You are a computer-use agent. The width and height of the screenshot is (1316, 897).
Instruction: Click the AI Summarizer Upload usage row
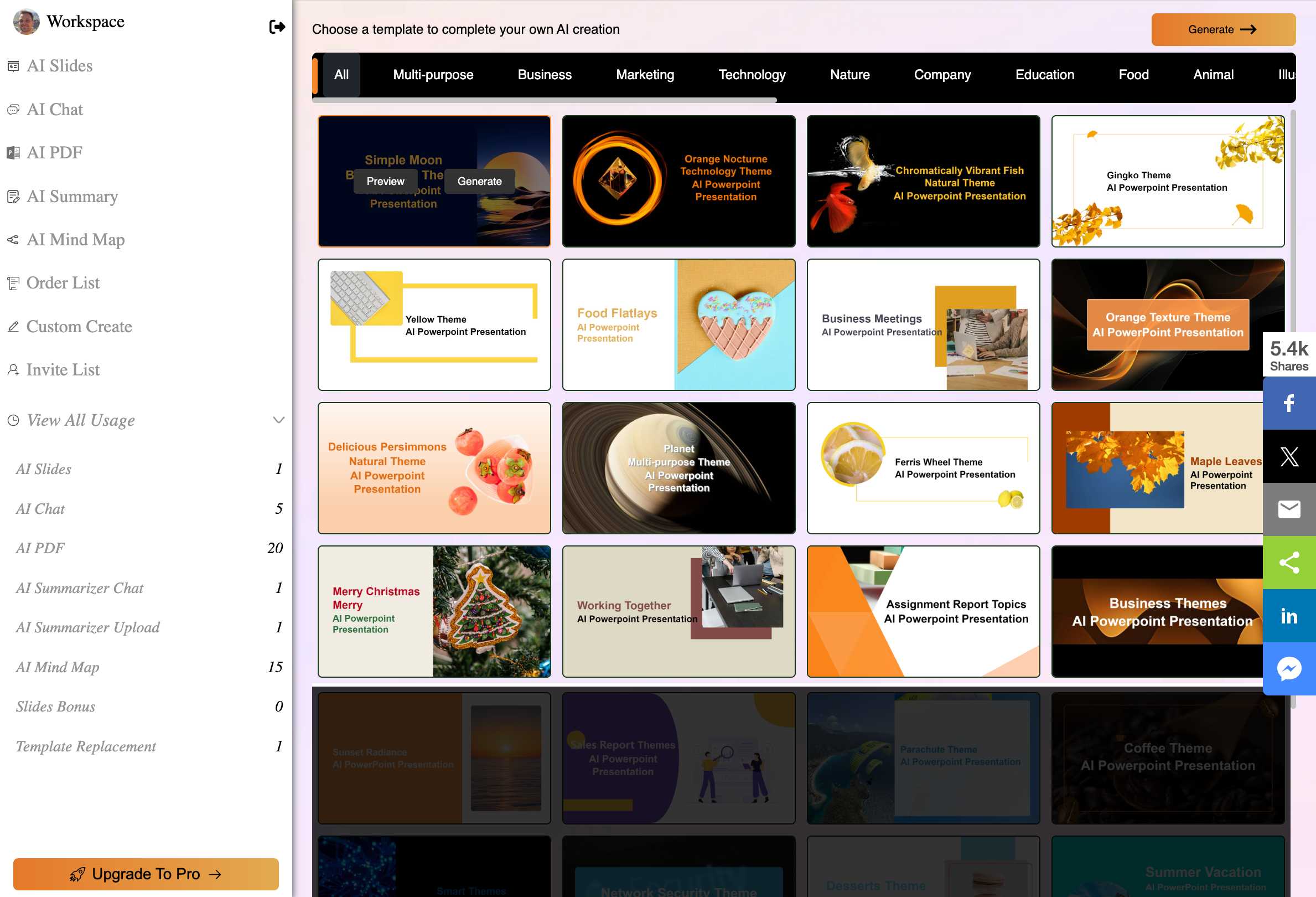tap(149, 628)
